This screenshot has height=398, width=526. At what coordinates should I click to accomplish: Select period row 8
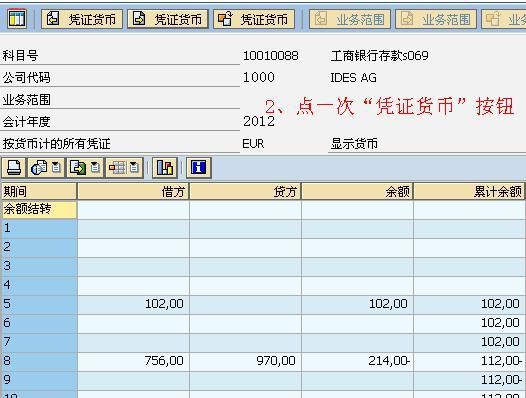click(39, 361)
